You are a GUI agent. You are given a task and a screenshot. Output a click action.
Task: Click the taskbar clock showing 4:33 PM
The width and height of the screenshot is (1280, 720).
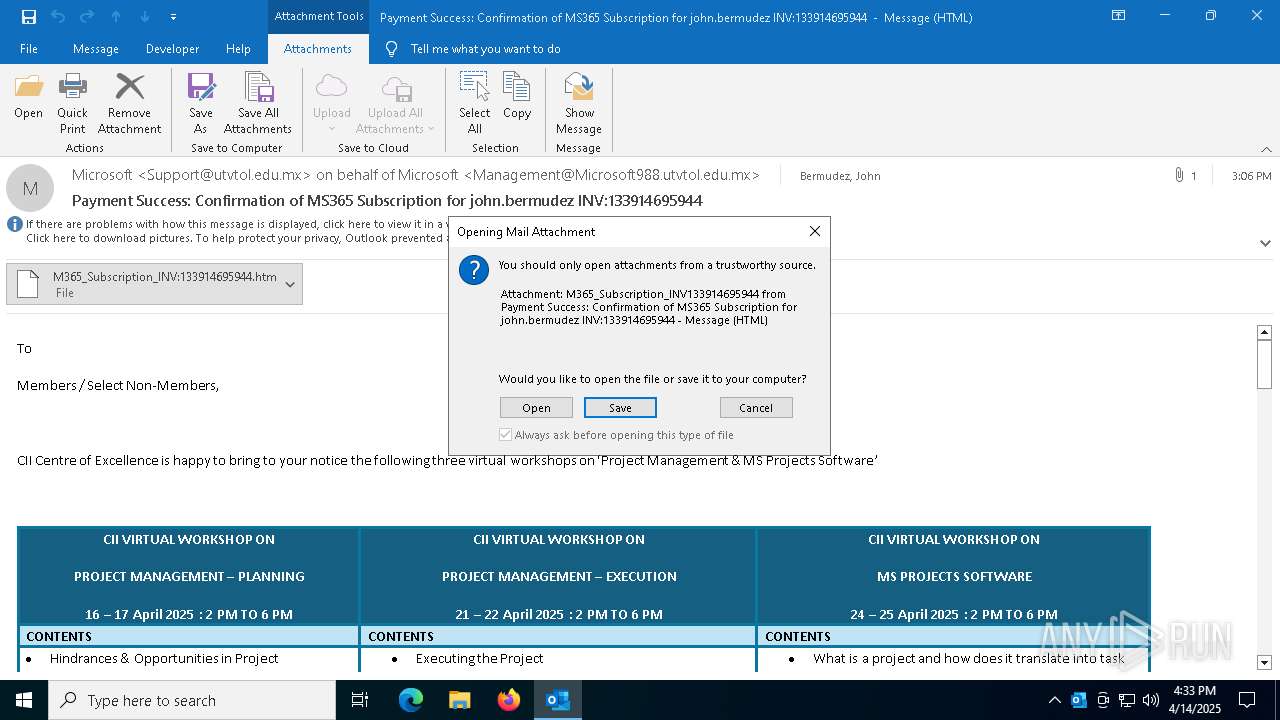coord(1195,700)
